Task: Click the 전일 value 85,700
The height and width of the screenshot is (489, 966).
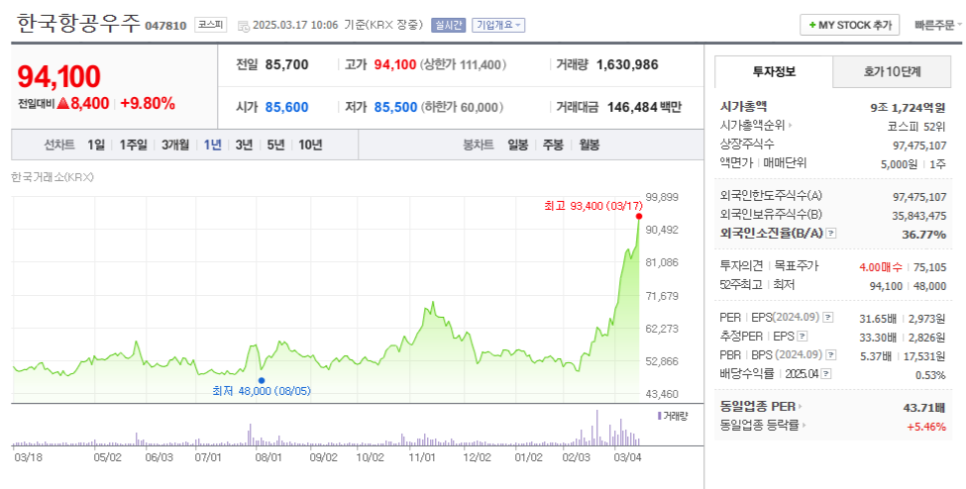Action: (x=286, y=65)
